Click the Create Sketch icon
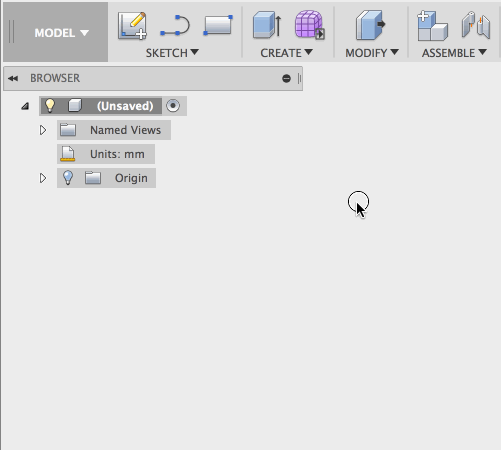501x450 pixels. point(132,26)
